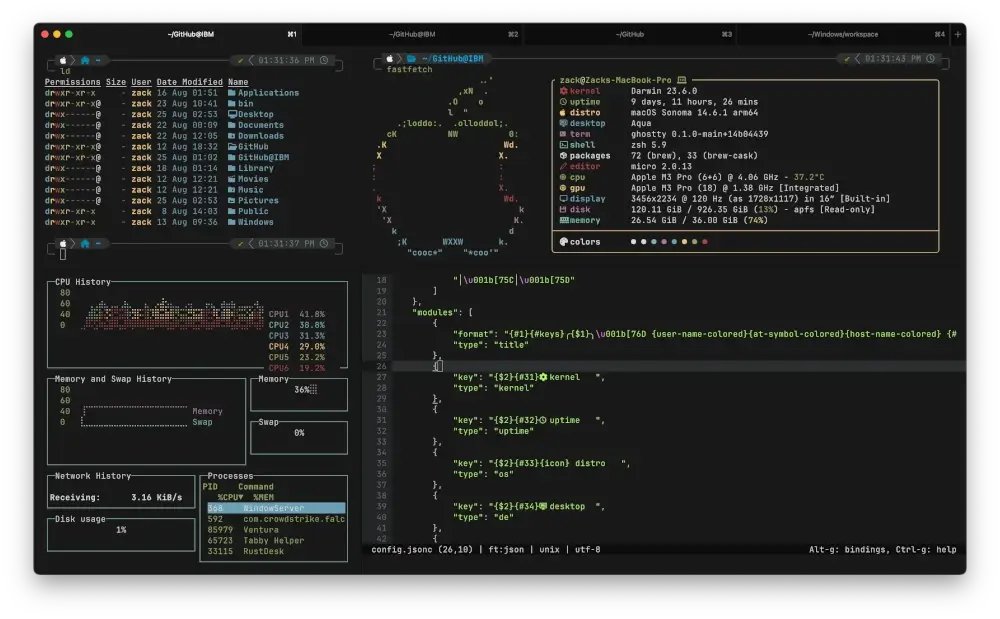The width and height of the screenshot is (1000, 619).
Task: Click the palette icon next to colors
Action: click(564, 241)
